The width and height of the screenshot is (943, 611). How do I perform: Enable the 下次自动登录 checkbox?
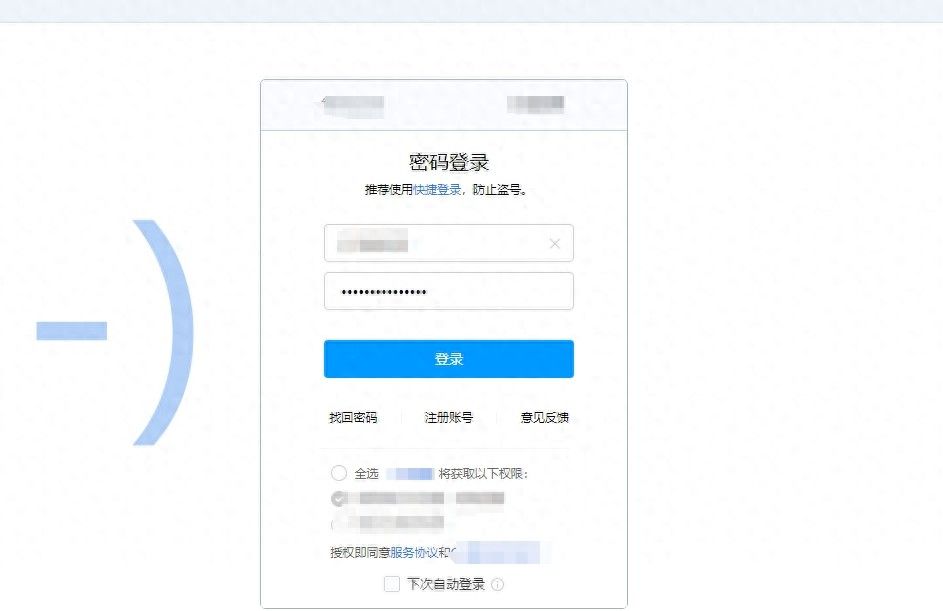(392, 584)
